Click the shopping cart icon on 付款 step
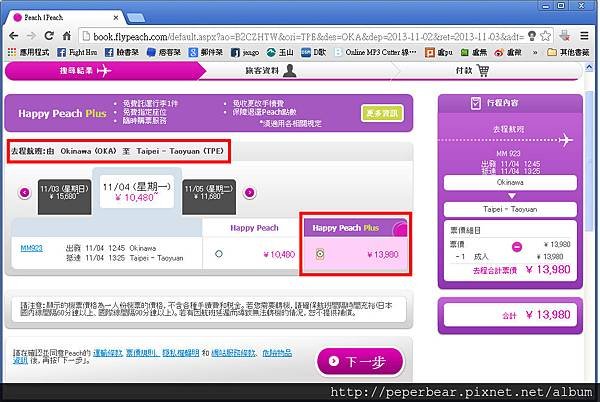The height and width of the screenshot is (402, 600). 483,70
